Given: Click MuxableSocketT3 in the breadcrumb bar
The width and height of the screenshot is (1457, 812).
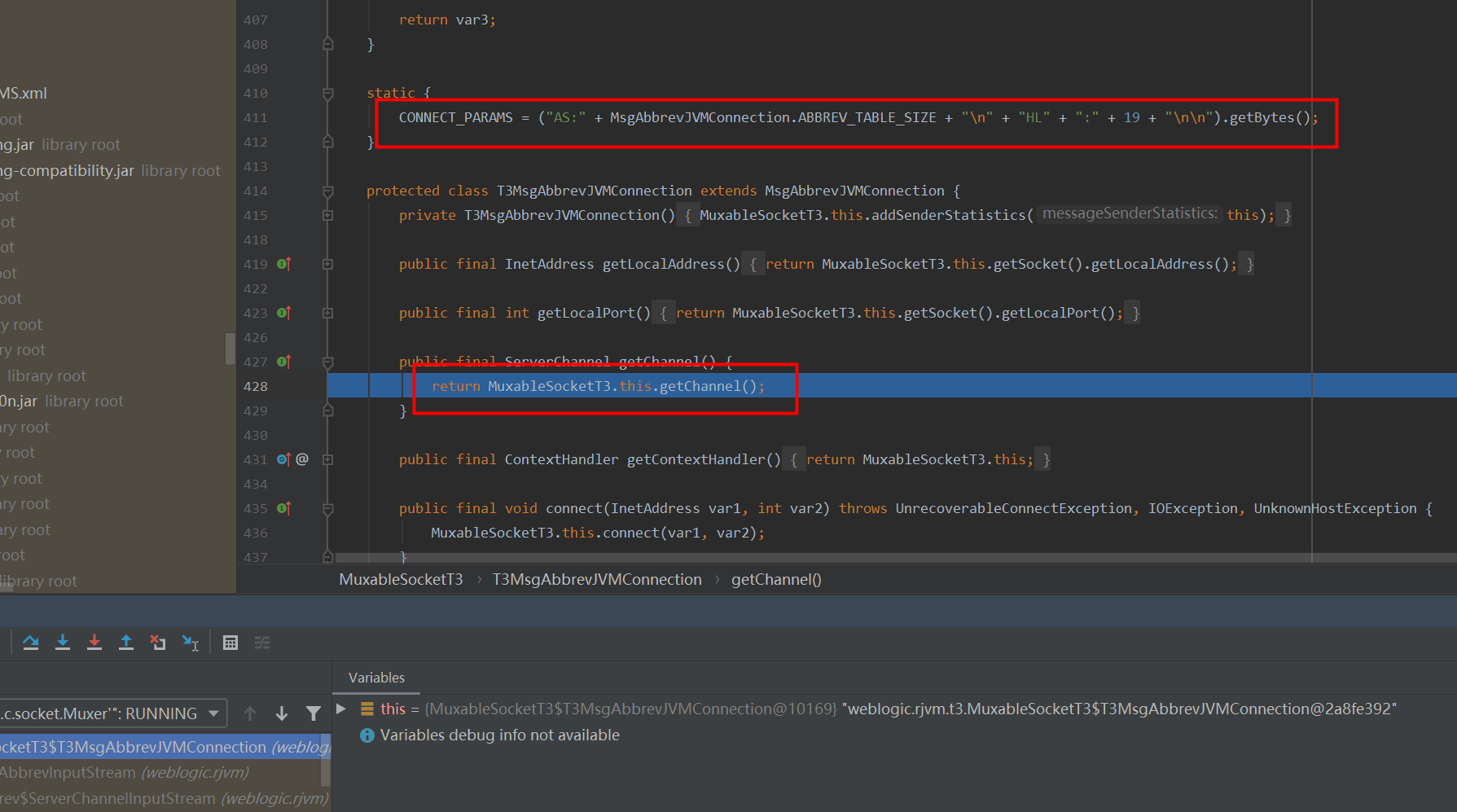Looking at the screenshot, I should pyautogui.click(x=401, y=579).
